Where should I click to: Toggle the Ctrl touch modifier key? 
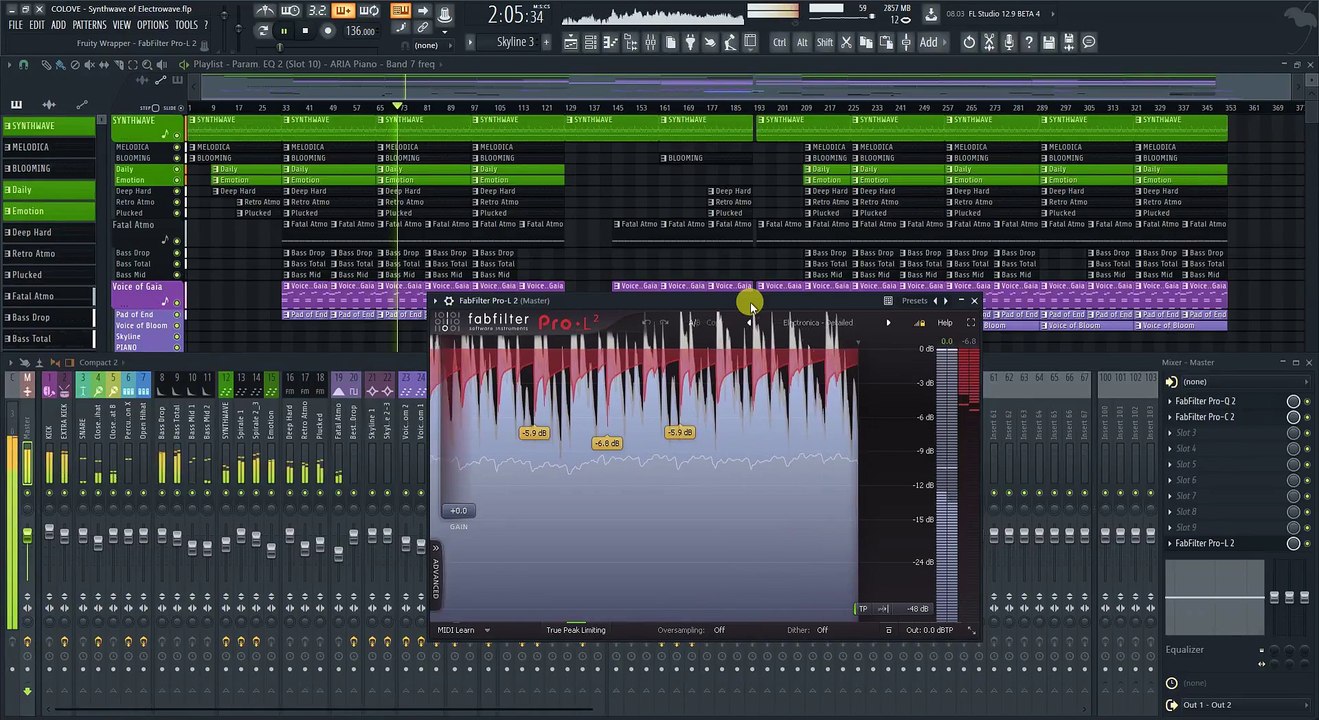click(779, 42)
